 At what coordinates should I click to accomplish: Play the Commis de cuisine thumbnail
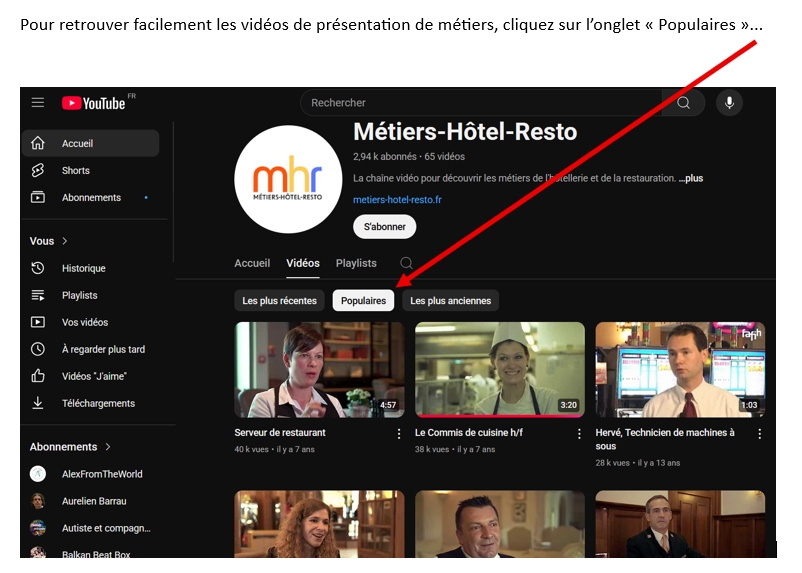click(500, 369)
